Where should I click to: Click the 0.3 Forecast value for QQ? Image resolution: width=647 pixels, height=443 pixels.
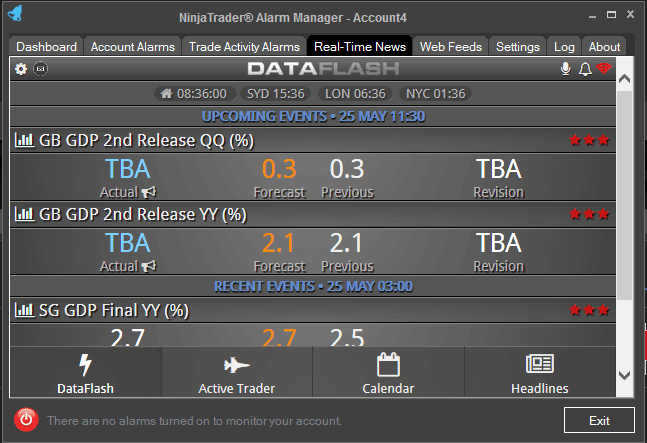(279, 169)
